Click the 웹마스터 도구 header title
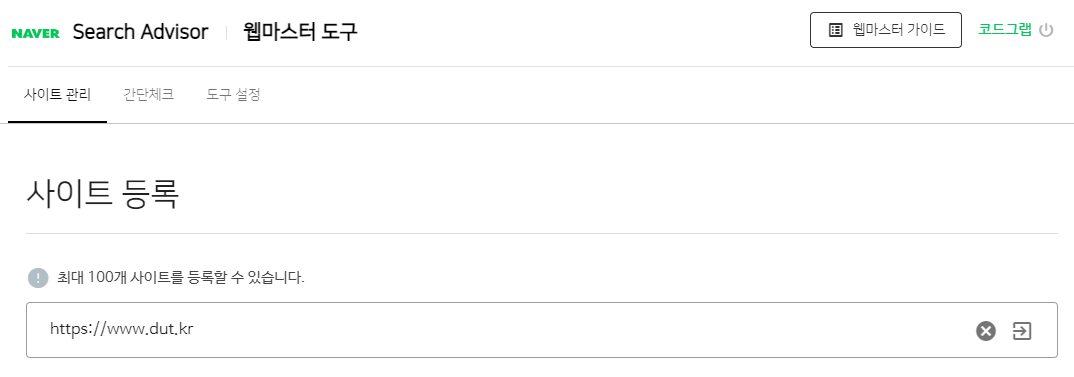Image resolution: width=1074 pixels, height=377 pixels. tap(300, 32)
